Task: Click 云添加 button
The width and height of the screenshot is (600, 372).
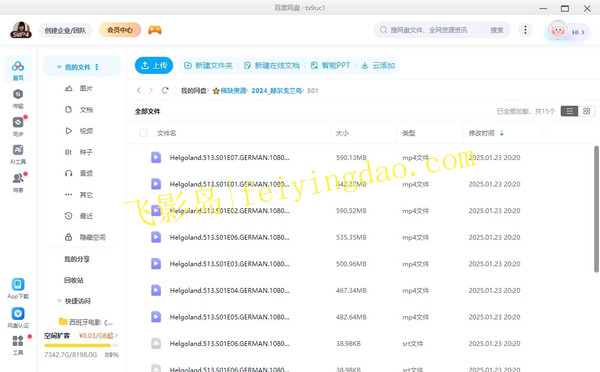Action: (378, 65)
